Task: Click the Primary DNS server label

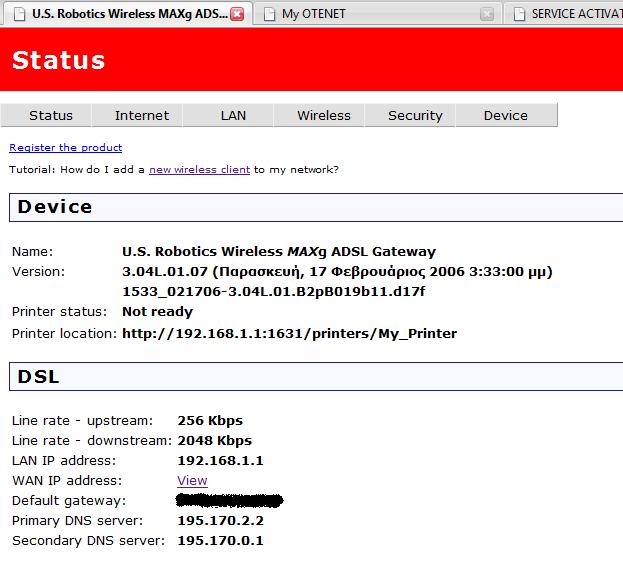Action: pos(77,521)
